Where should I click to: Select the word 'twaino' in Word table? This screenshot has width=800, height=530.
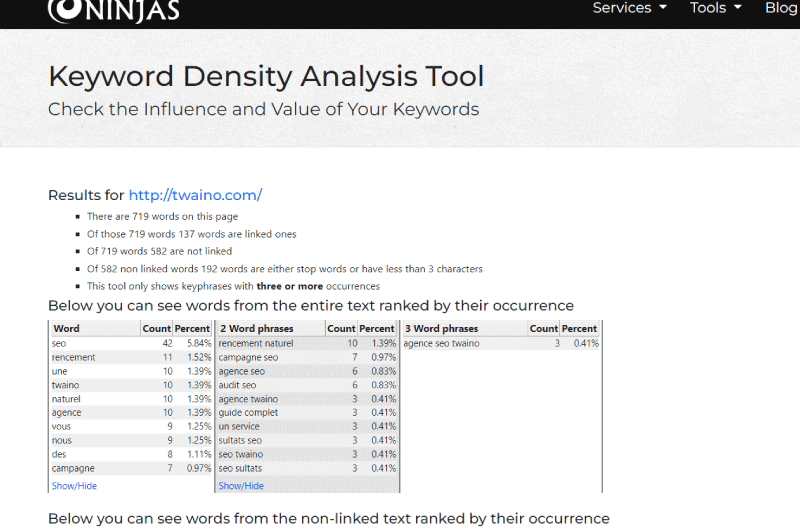click(x=65, y=385)
